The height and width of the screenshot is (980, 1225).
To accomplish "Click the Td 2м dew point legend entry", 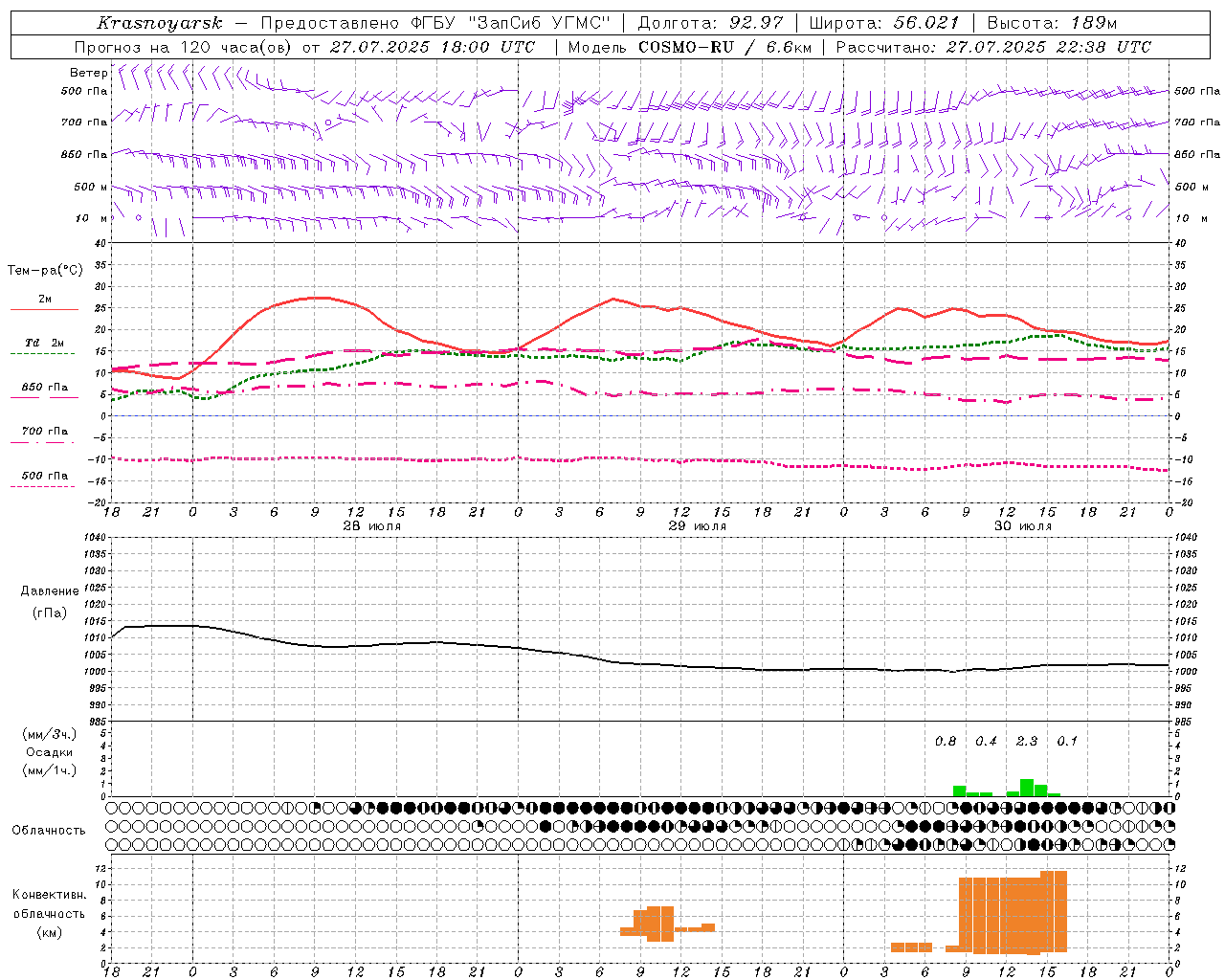I will (44, 343).
